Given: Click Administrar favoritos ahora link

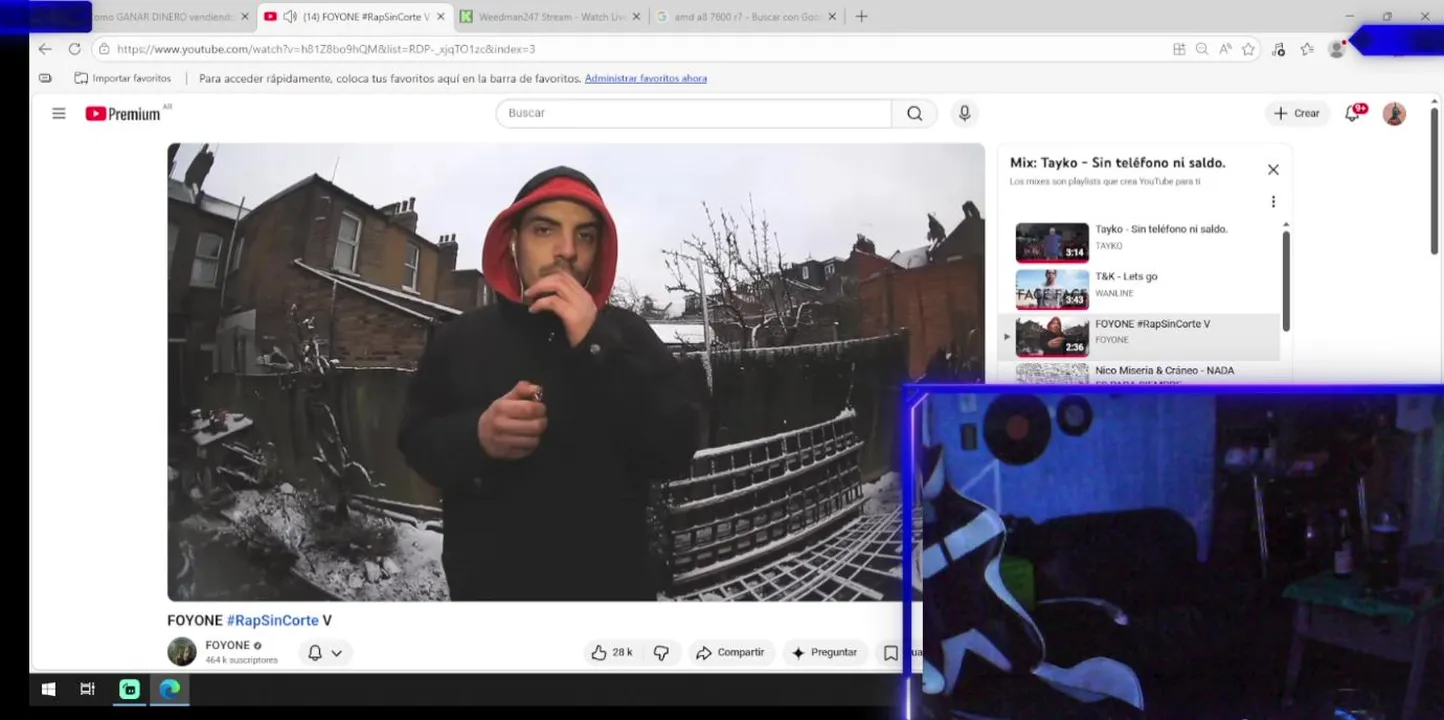Looking at the screenshot, I should pos(646,78).
